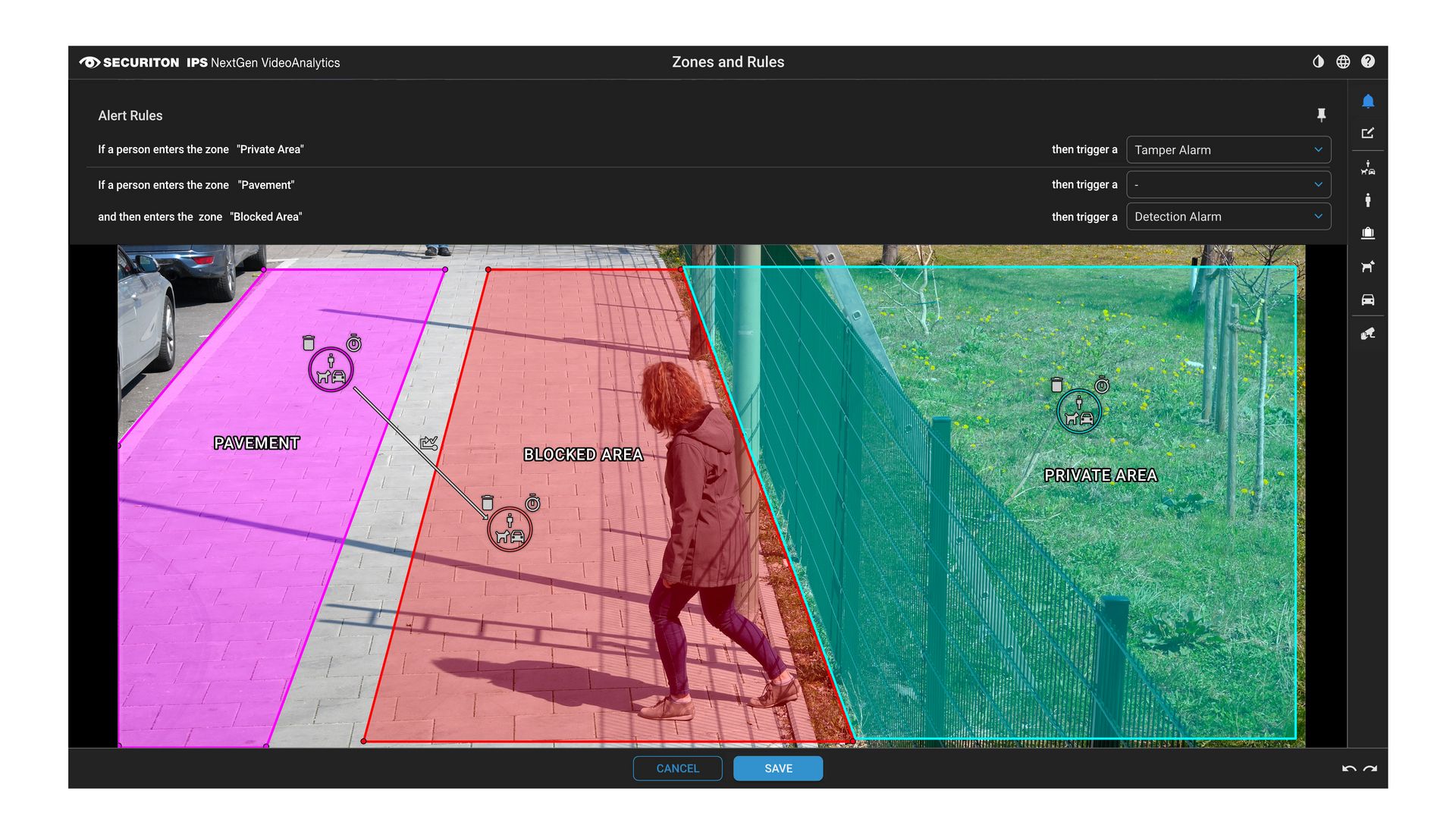Select the person-animal-vehicle sidebar icon
The width and height of the screenshot is (1456, 819).
click(1368, 168)
